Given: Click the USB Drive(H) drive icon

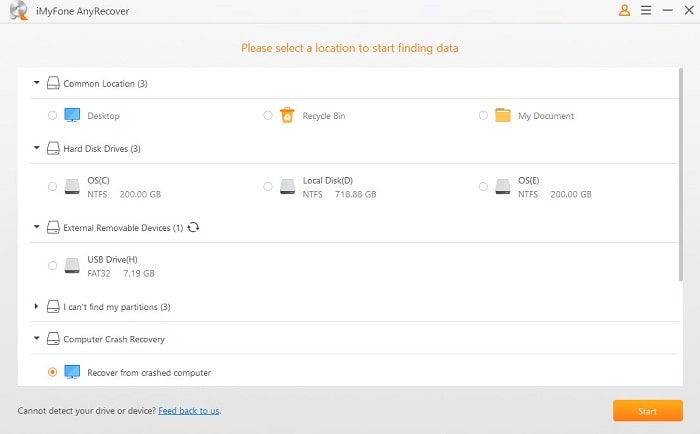Looking at the screenshot, I should (72, 266).
